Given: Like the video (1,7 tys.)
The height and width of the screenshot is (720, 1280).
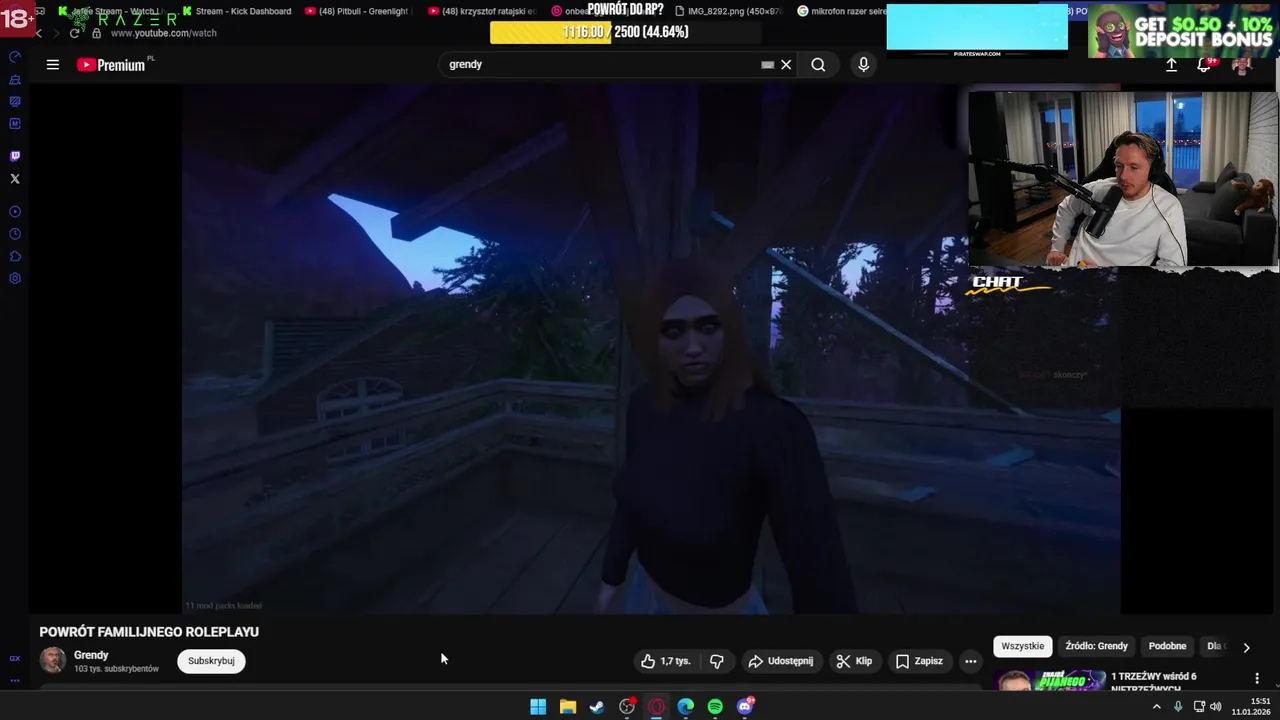Looking at the screenshot, I should 666,661.
